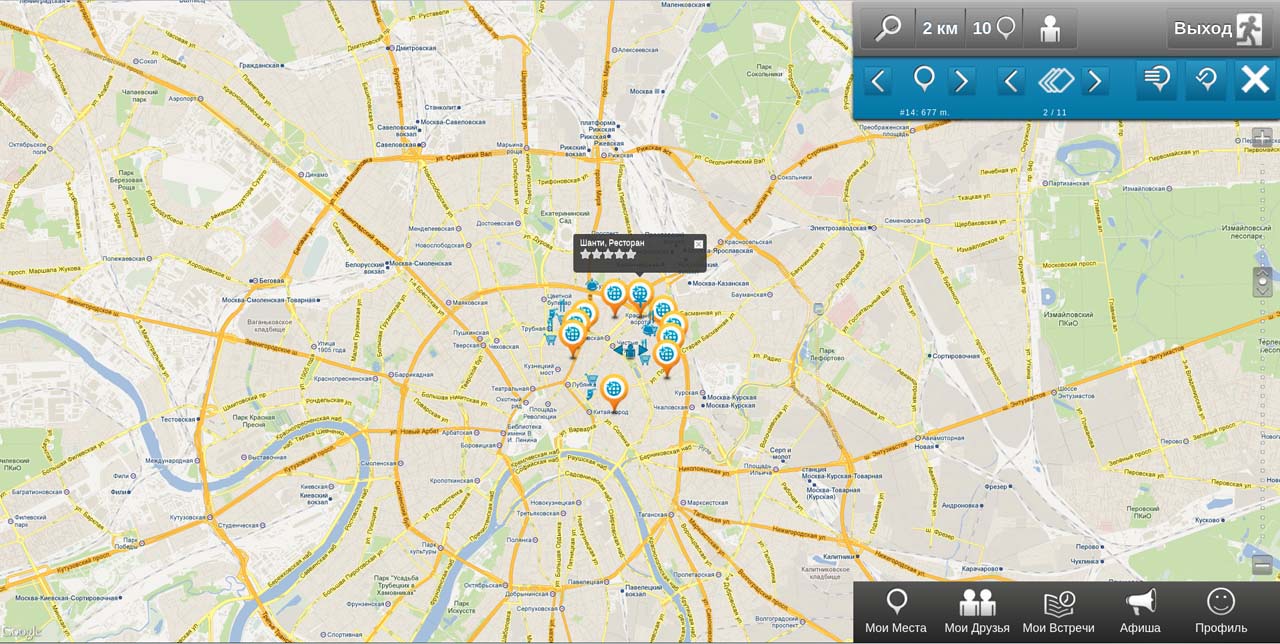Zoom out with the map minus button

click(1262, 564)
